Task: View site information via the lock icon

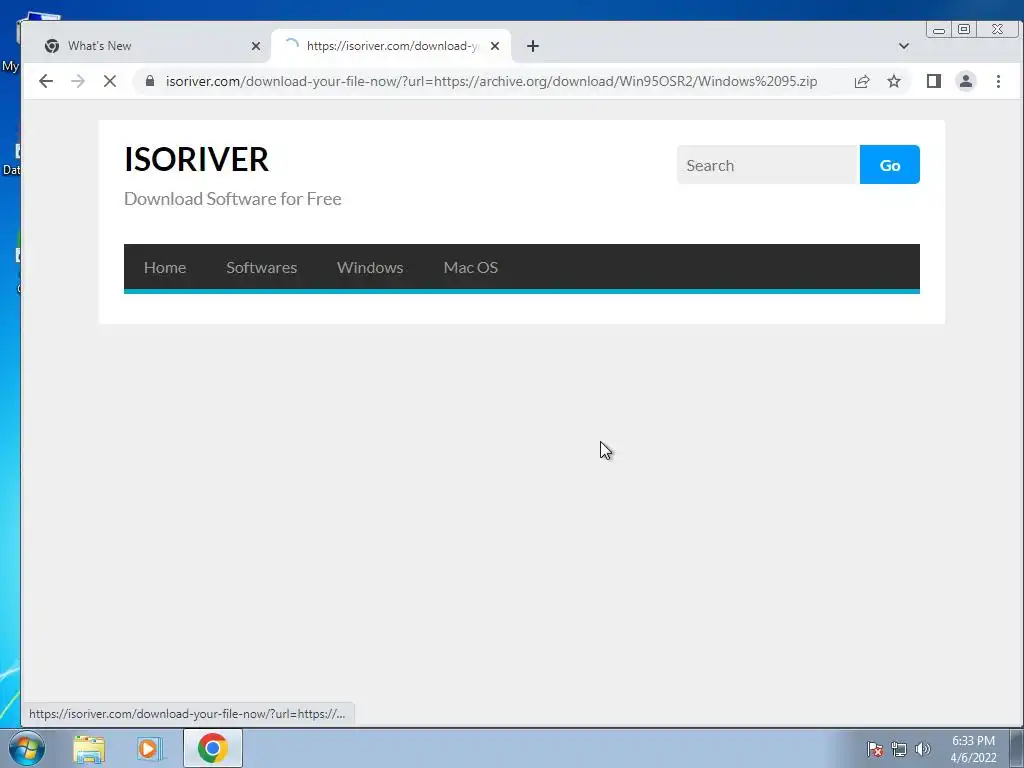Action: [150, 81]
